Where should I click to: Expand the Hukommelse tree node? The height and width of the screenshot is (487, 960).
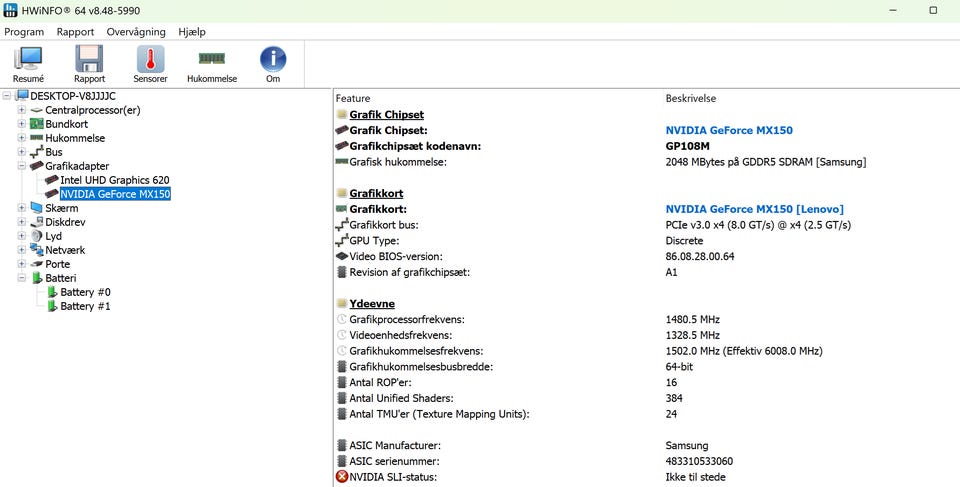(22, 138)
